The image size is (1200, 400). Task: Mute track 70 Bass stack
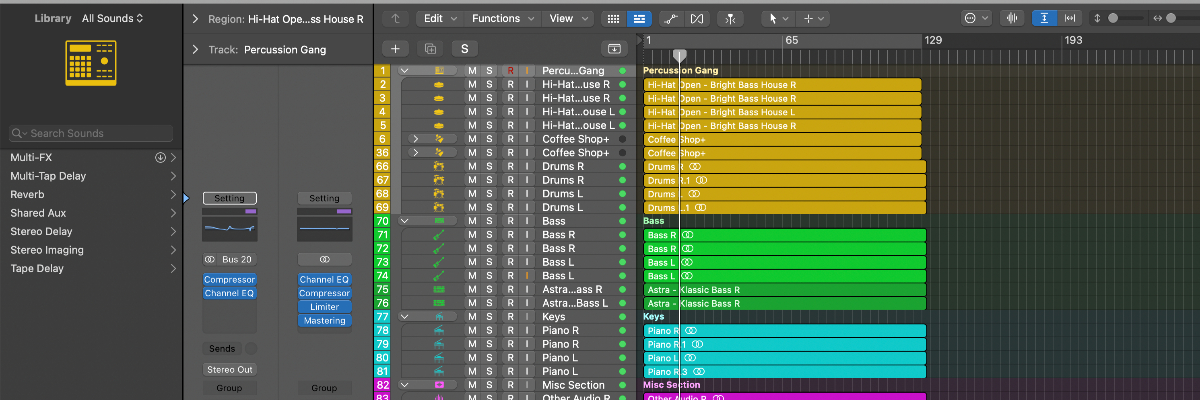pyautogui.click(x=472, y=221)
